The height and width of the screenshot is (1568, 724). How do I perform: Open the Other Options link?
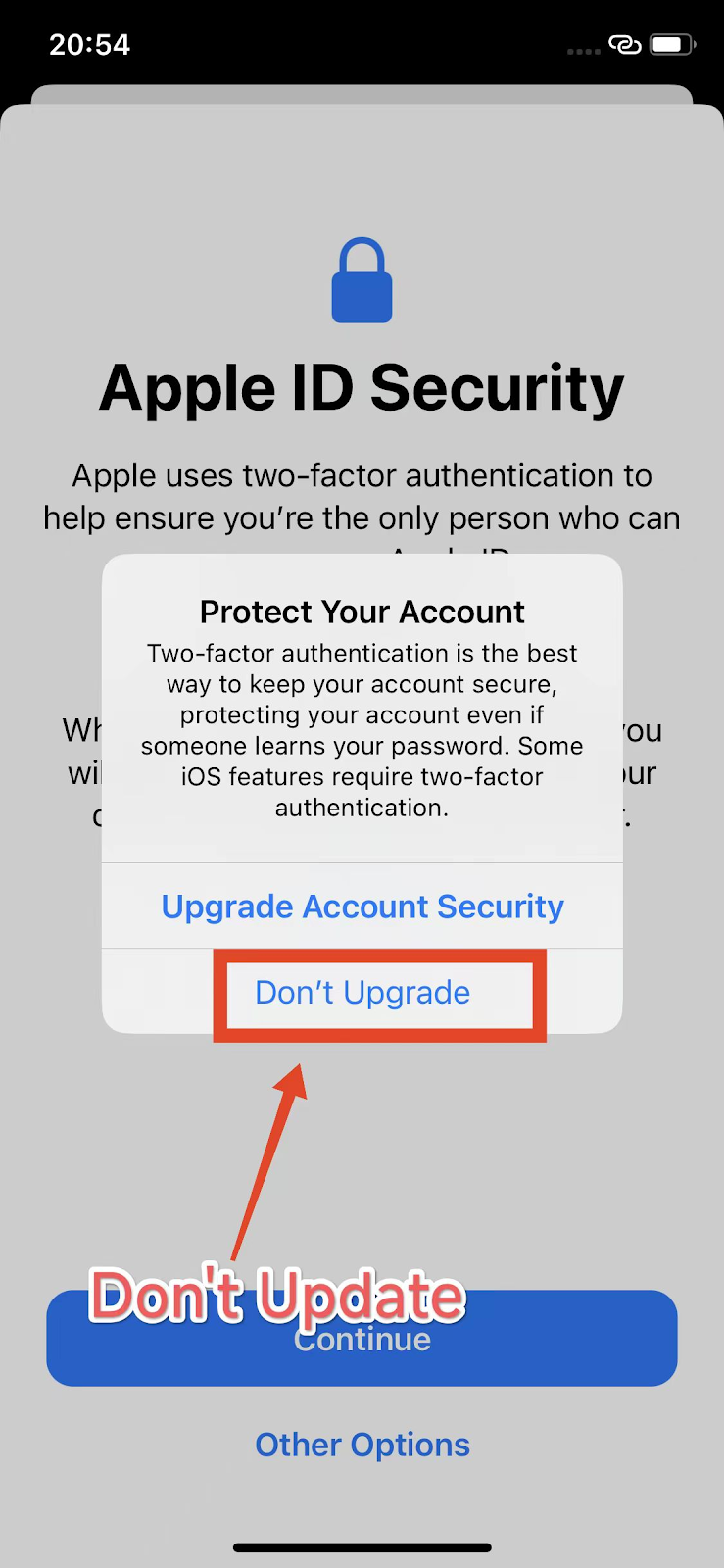tap(362, 1445)
